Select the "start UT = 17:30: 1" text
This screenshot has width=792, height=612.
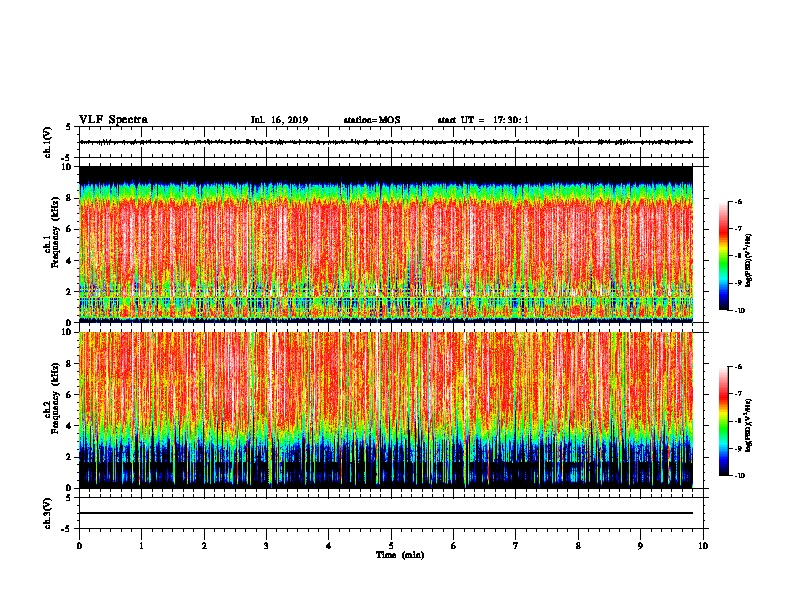coord(483,120)
